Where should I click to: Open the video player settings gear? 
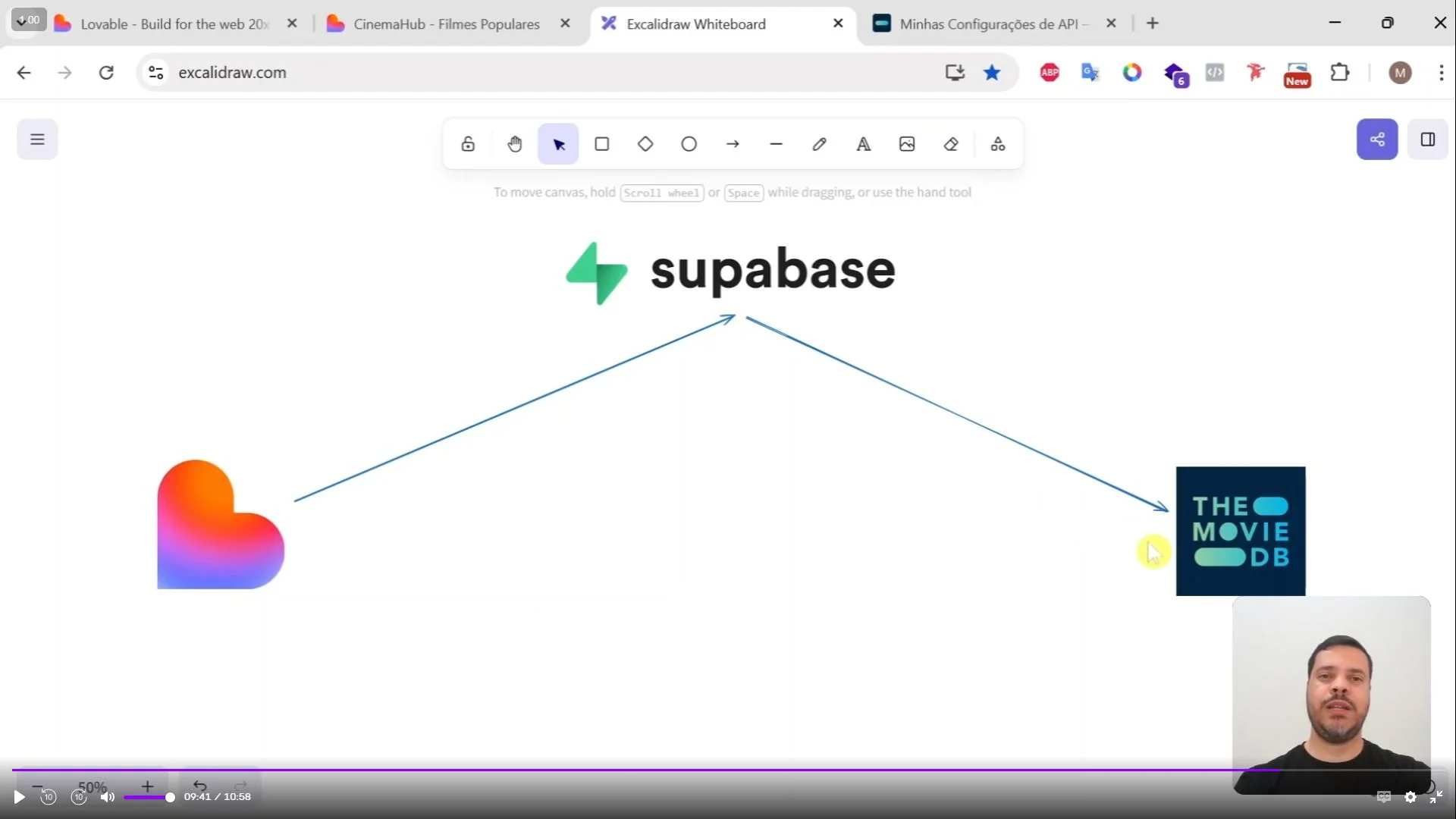click(1410, 797)
